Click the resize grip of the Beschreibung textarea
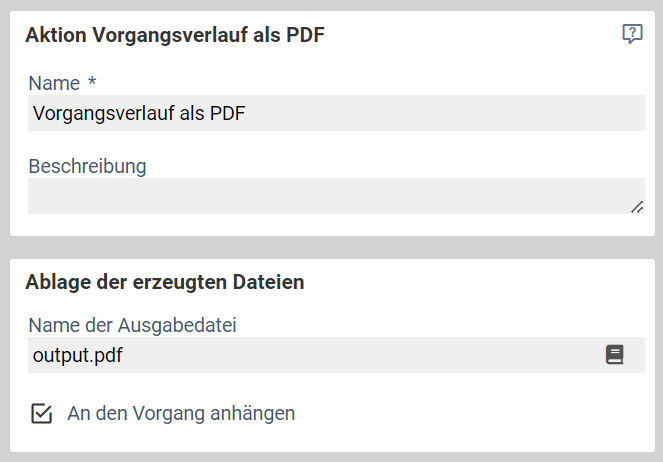663x462 pixels. click(637, 207)
